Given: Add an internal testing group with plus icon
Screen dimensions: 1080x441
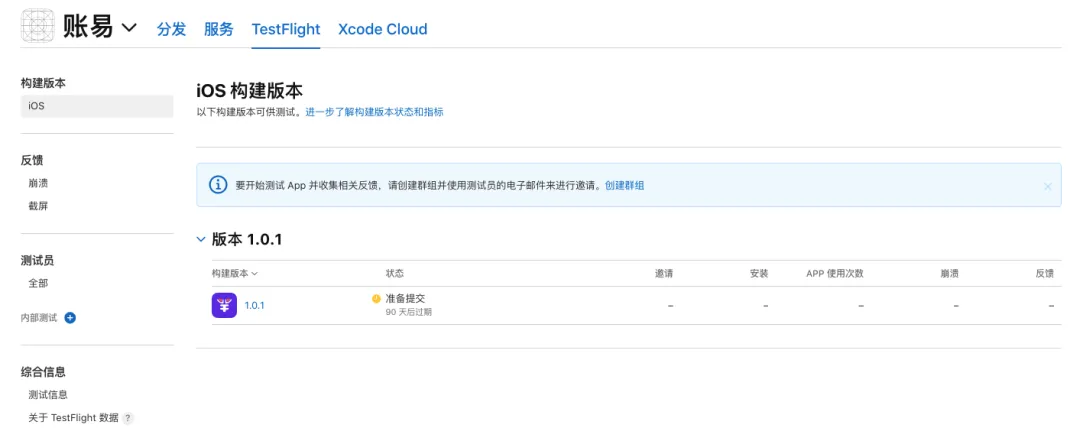Looking at the screenshot, I should (x=70, y=318).
